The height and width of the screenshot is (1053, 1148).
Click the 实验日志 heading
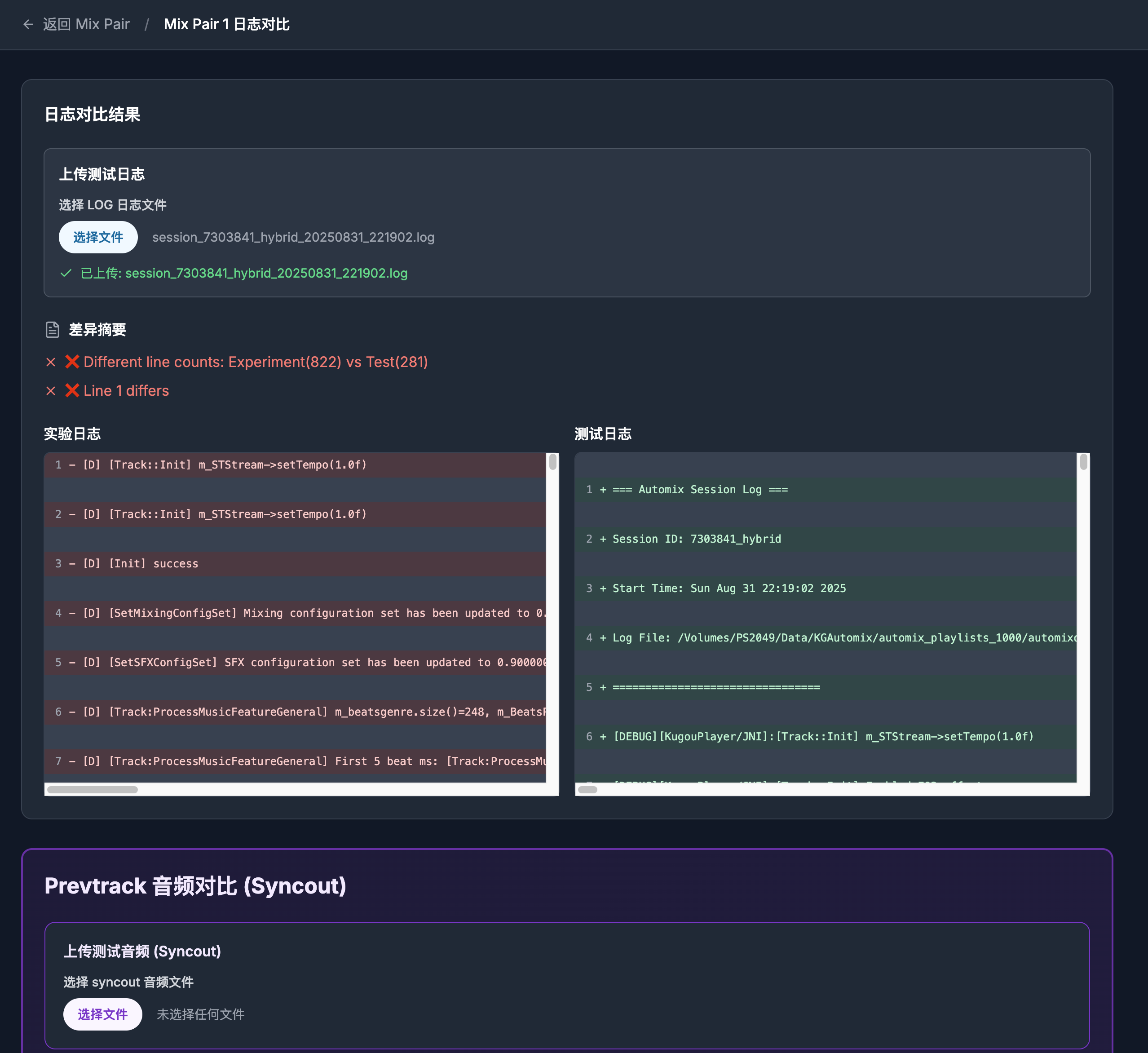click(72, 434)
